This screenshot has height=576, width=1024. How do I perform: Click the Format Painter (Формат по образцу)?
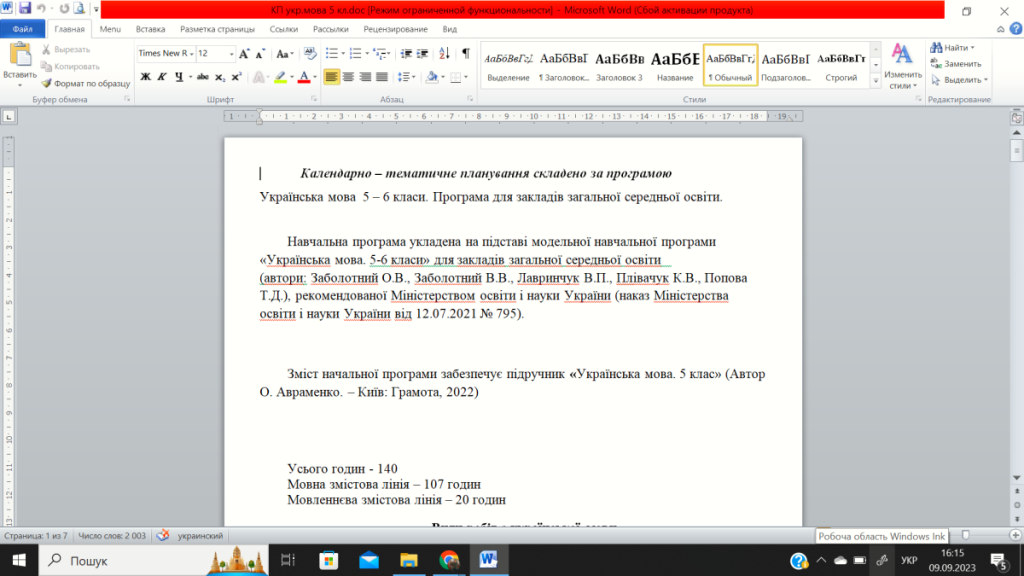[x=85, y=83]
